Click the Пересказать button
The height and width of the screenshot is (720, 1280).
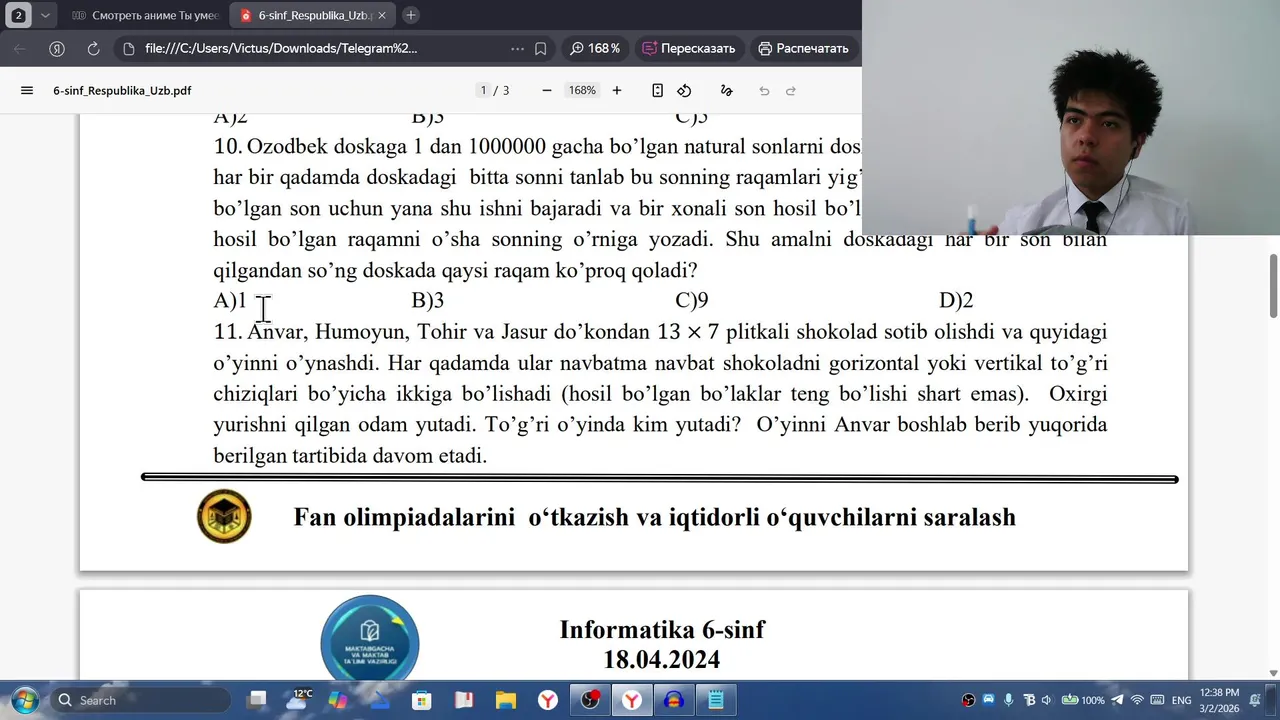point(689,48)
